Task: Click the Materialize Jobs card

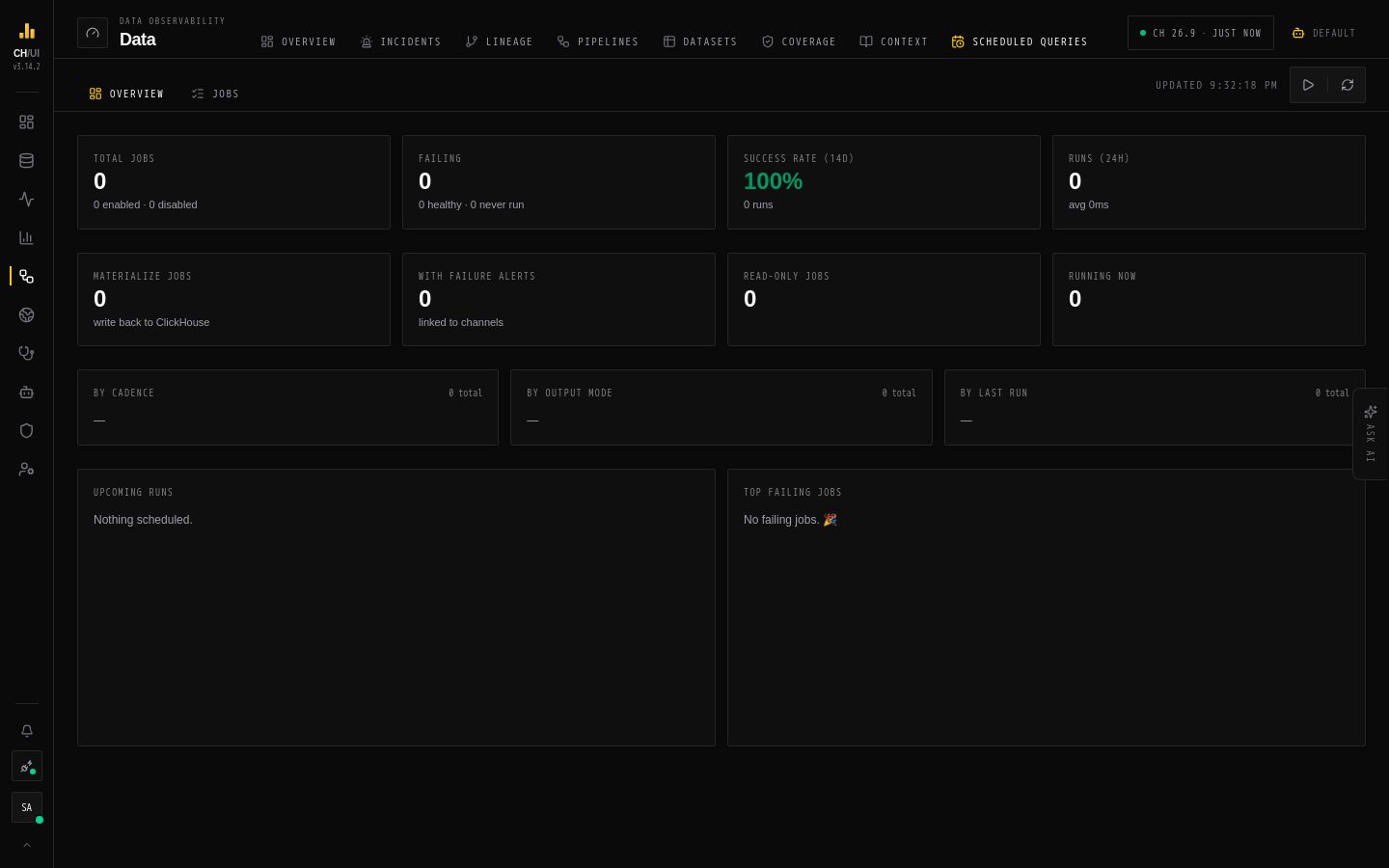Action: pyautogui.click(x=233, y=299)
